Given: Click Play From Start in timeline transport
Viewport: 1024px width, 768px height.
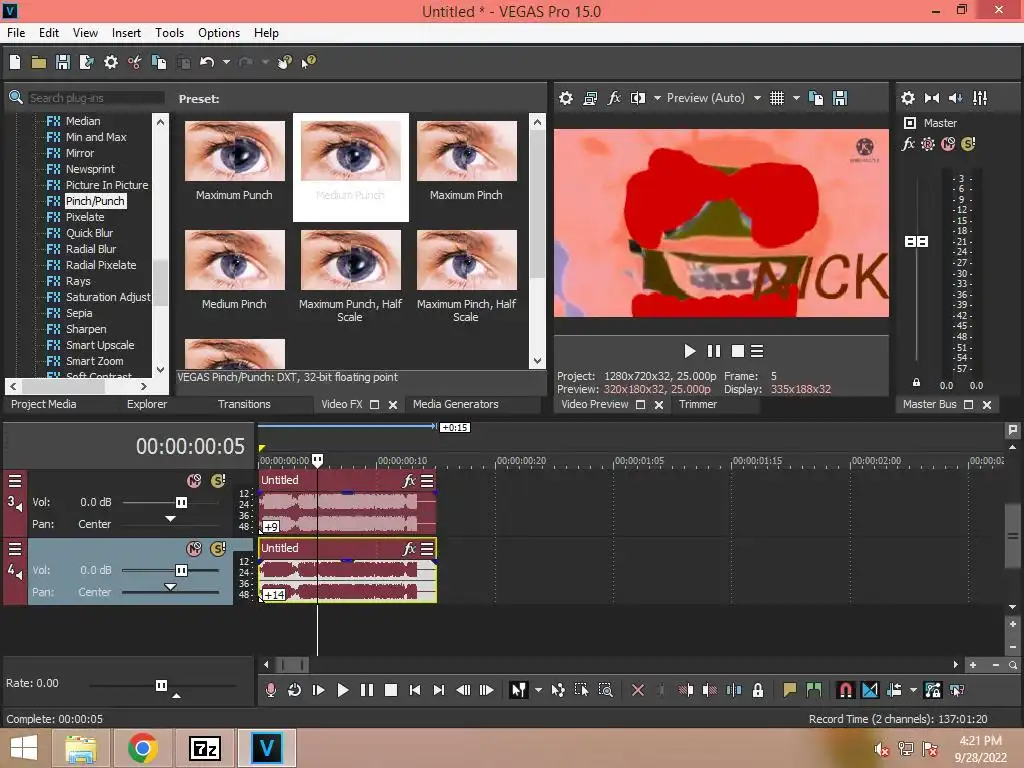Looking at the screenshot, I should coord(319,690).
